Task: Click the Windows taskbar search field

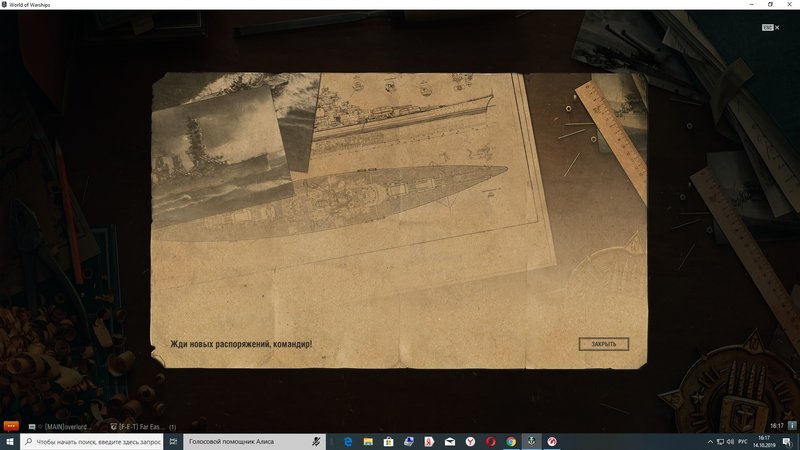Action: click(x=92, y=442)
